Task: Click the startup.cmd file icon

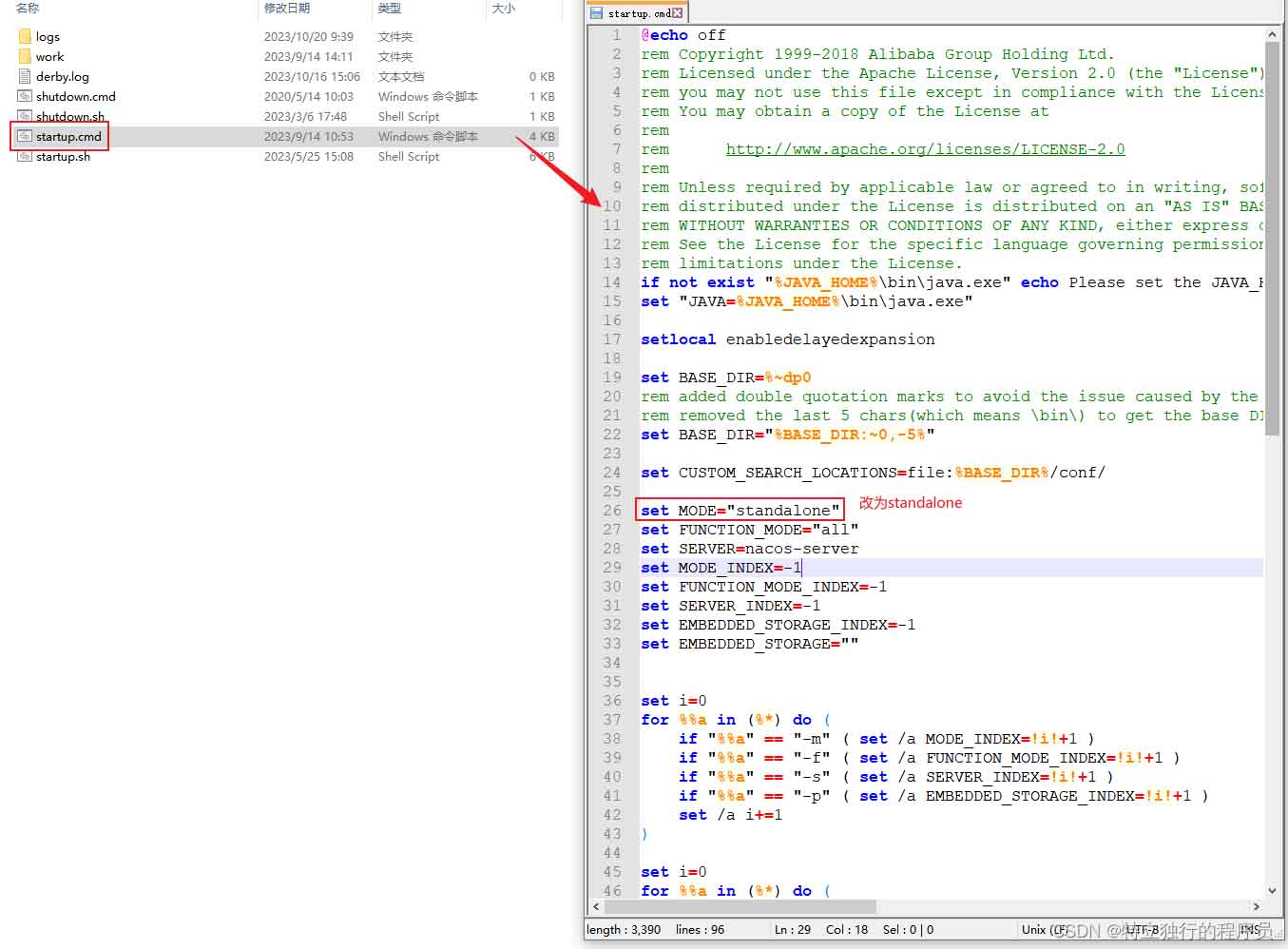Action: 25,136
